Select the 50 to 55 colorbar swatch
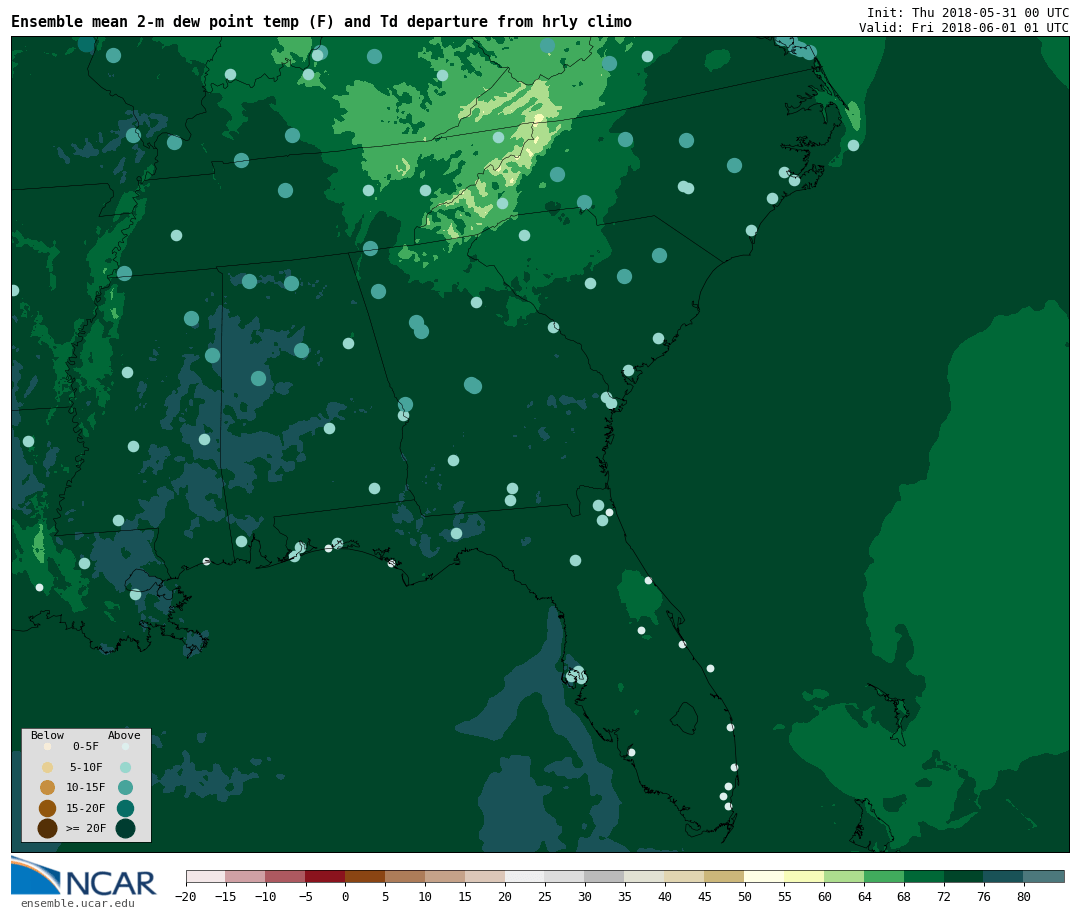 [x=765, y=877]
